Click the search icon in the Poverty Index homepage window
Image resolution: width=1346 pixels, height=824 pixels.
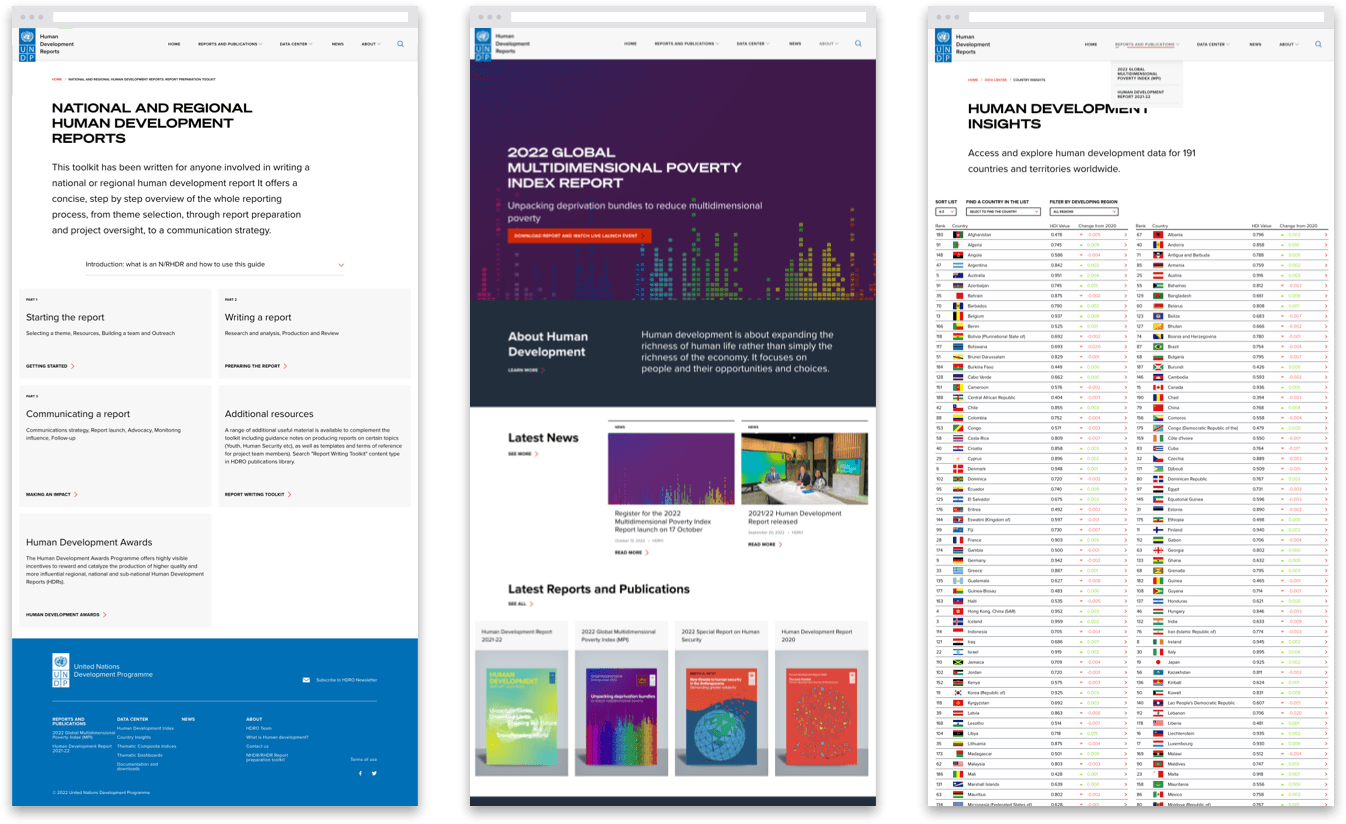coord(858,44)
